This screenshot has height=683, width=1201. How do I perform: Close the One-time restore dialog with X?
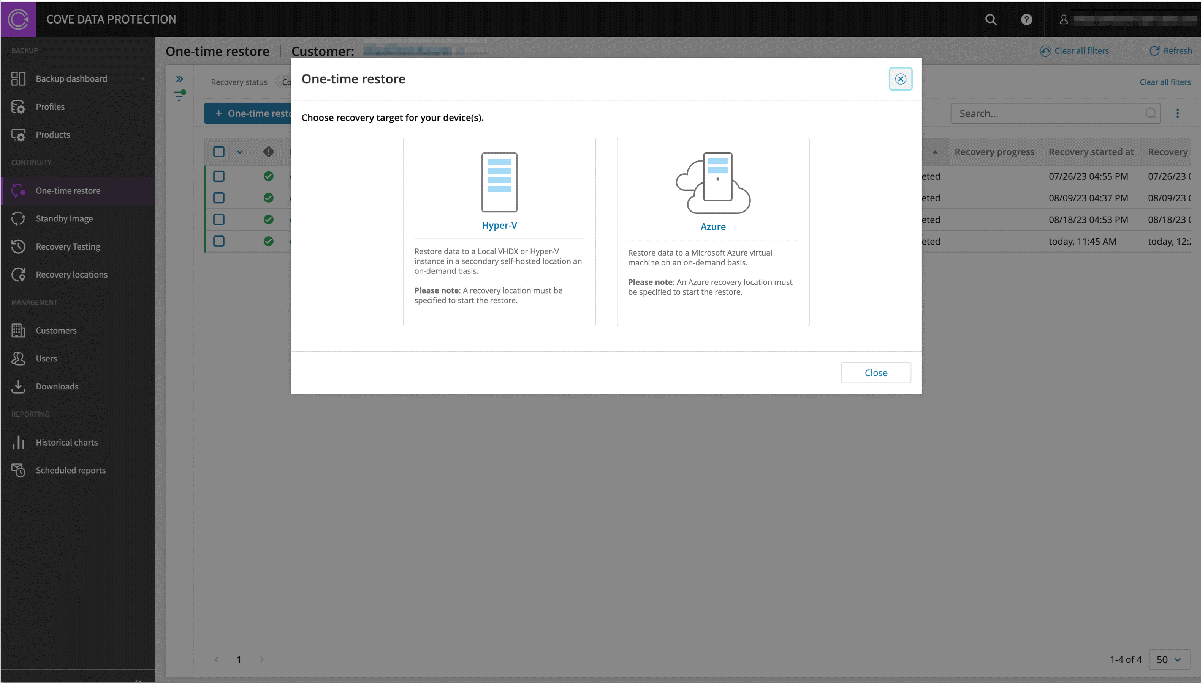tap(900, 79)
